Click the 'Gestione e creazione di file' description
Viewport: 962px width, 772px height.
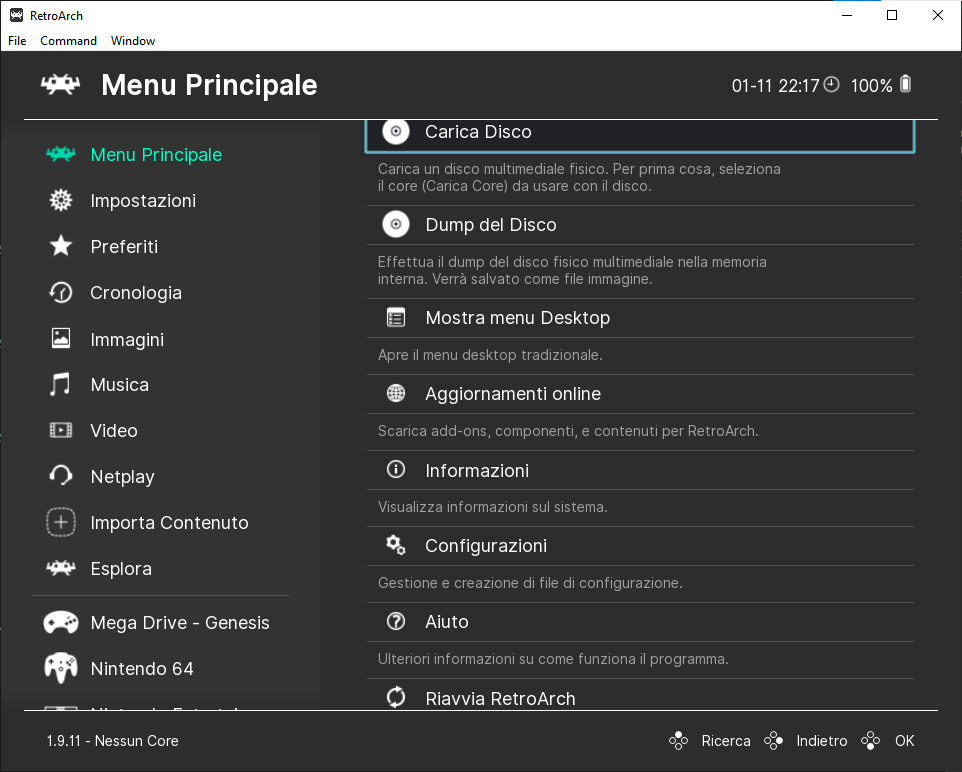tap(530, 582)
